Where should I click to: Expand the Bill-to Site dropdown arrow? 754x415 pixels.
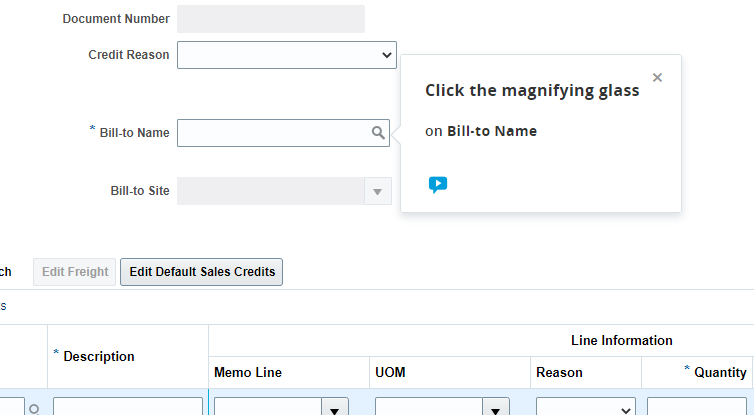point(378,192)
